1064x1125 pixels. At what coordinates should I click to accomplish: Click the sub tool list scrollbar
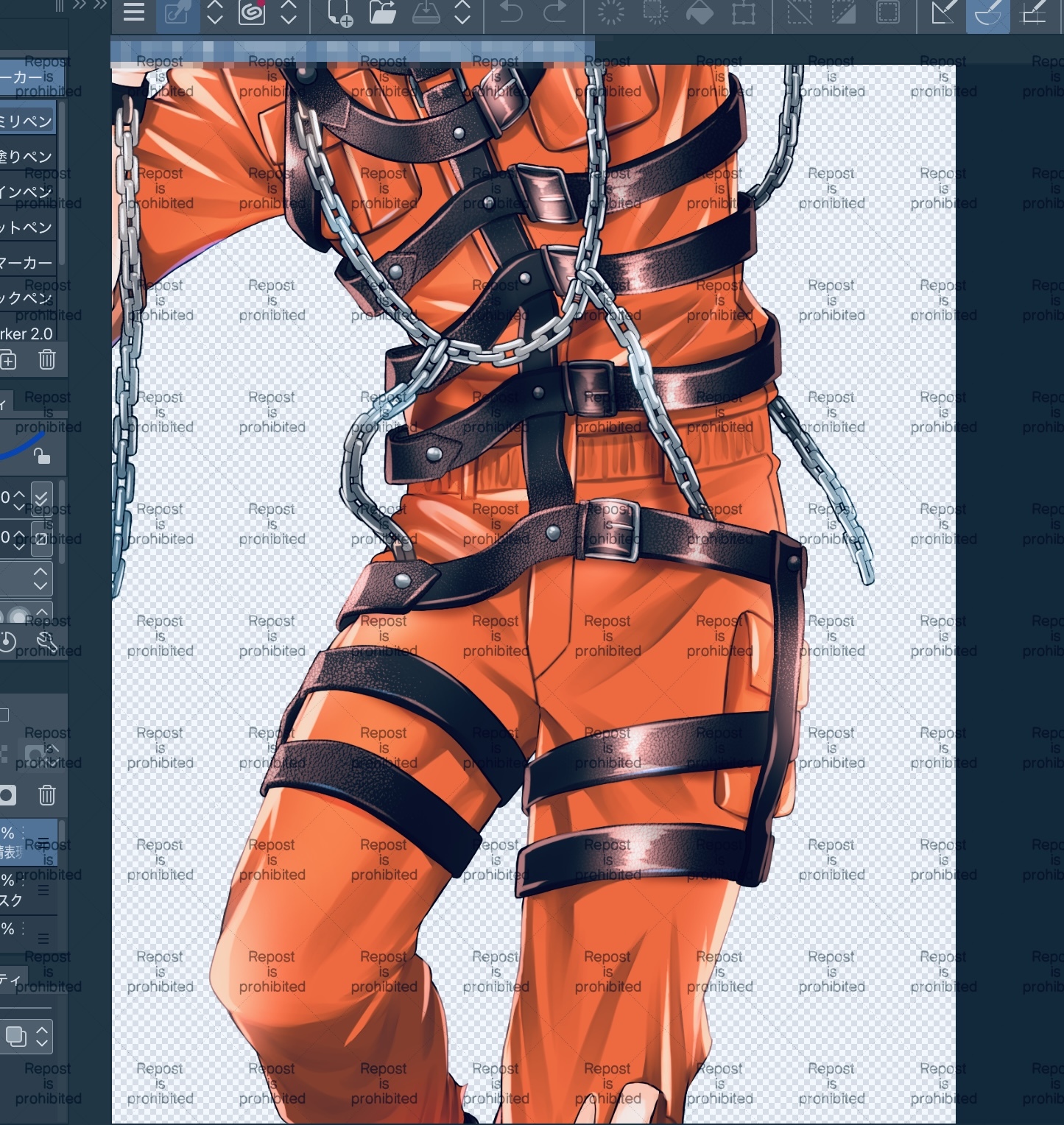[x=62, y=184]
